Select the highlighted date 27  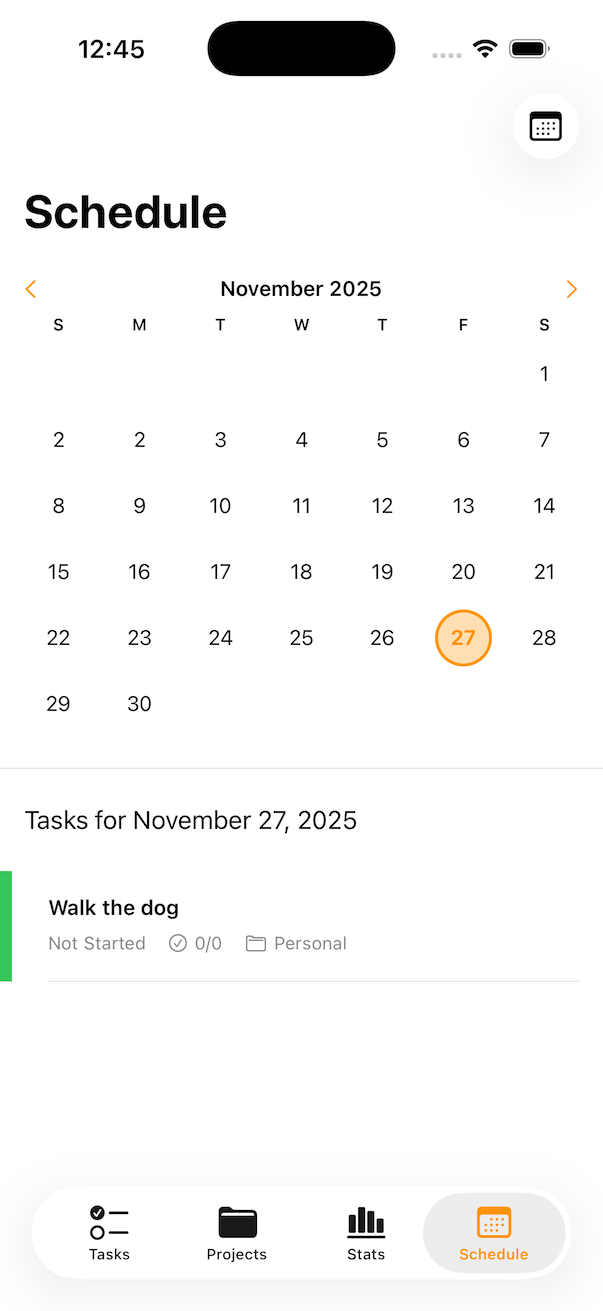(463, 638)
